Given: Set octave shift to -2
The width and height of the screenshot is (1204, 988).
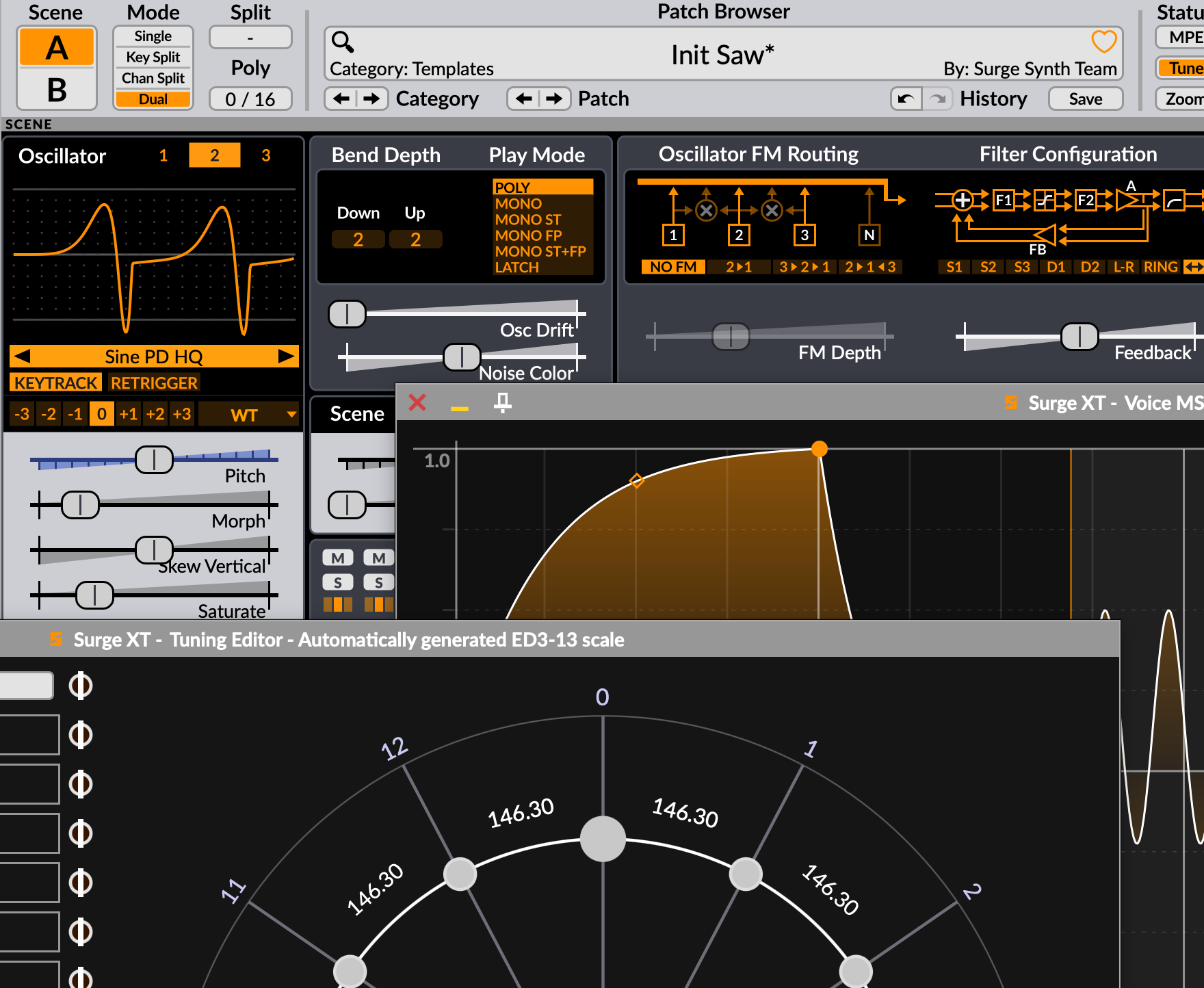Looking at the screenshot, I should [x=49, y=414].
